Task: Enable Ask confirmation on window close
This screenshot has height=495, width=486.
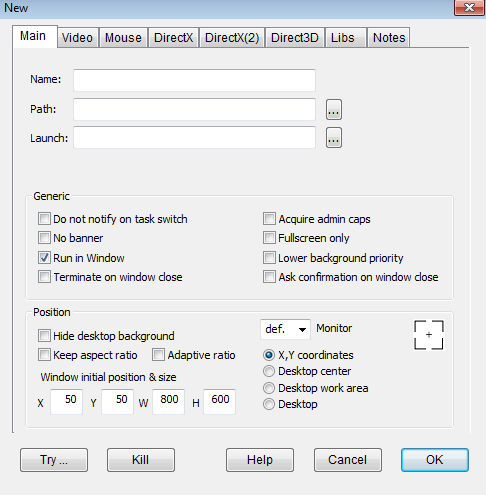Action: coord(269,277)
